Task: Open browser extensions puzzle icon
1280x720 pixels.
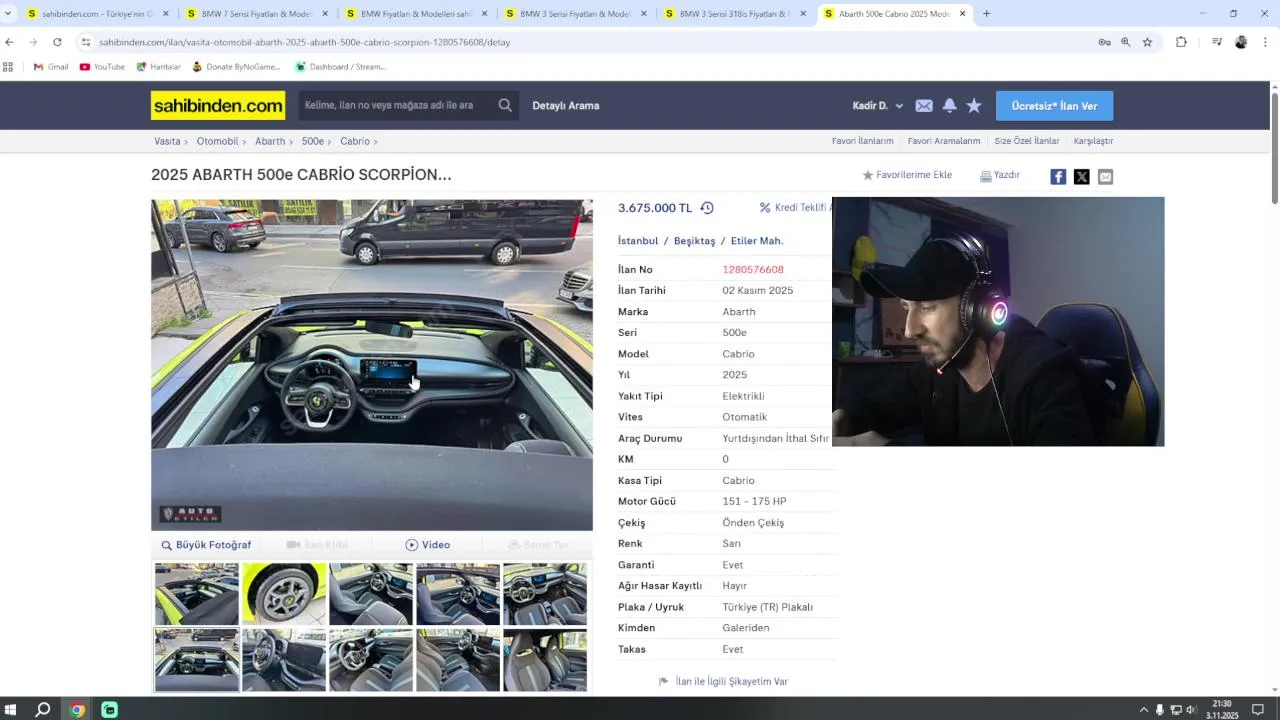Action: pos(1181,42)
